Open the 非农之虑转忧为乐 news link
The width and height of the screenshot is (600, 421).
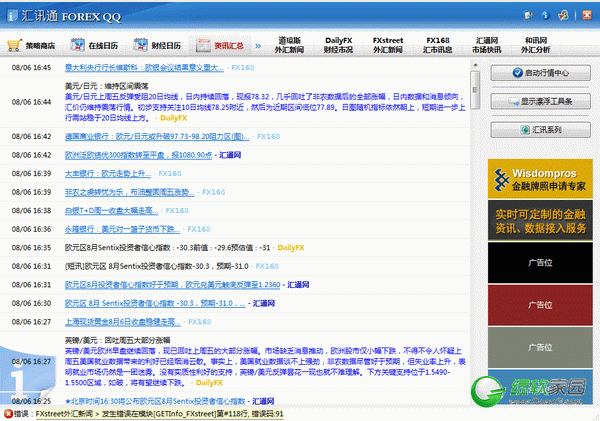tap(129, 192)
